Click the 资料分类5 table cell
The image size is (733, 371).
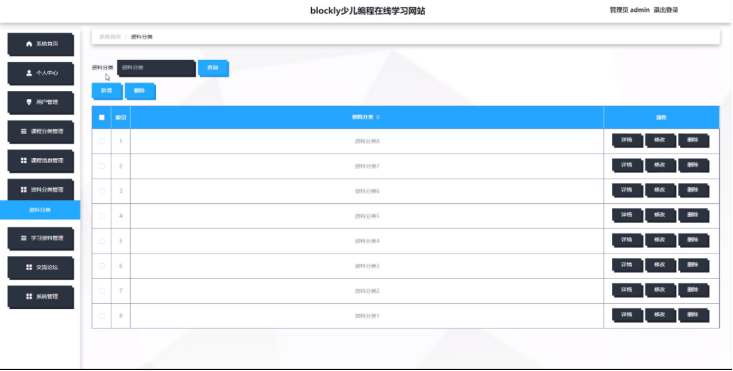(x=367, y=216)
